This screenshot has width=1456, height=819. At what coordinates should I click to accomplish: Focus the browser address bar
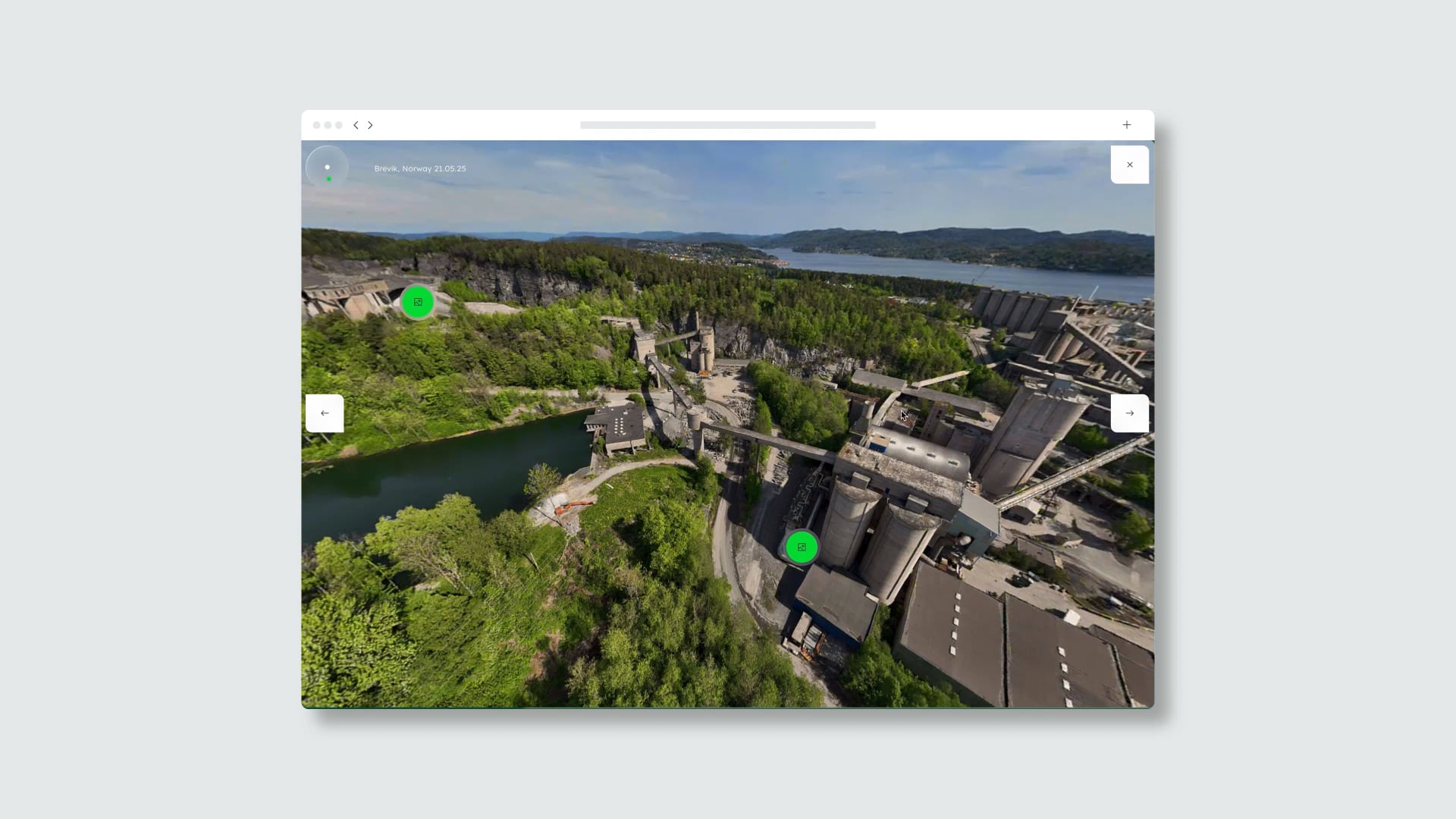(727, 125)
